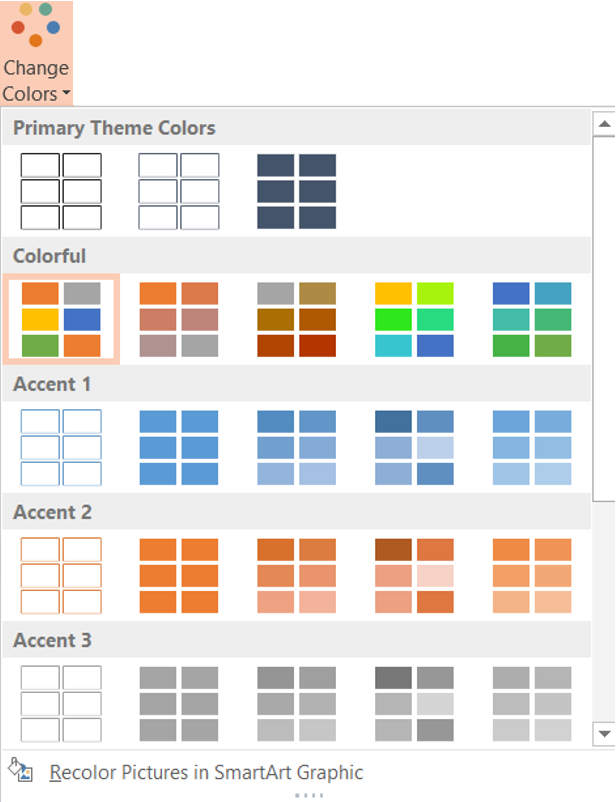Click Recolor Pictures in SmartArt Graphic
This screenshot has height=802, width=616.
206,772
